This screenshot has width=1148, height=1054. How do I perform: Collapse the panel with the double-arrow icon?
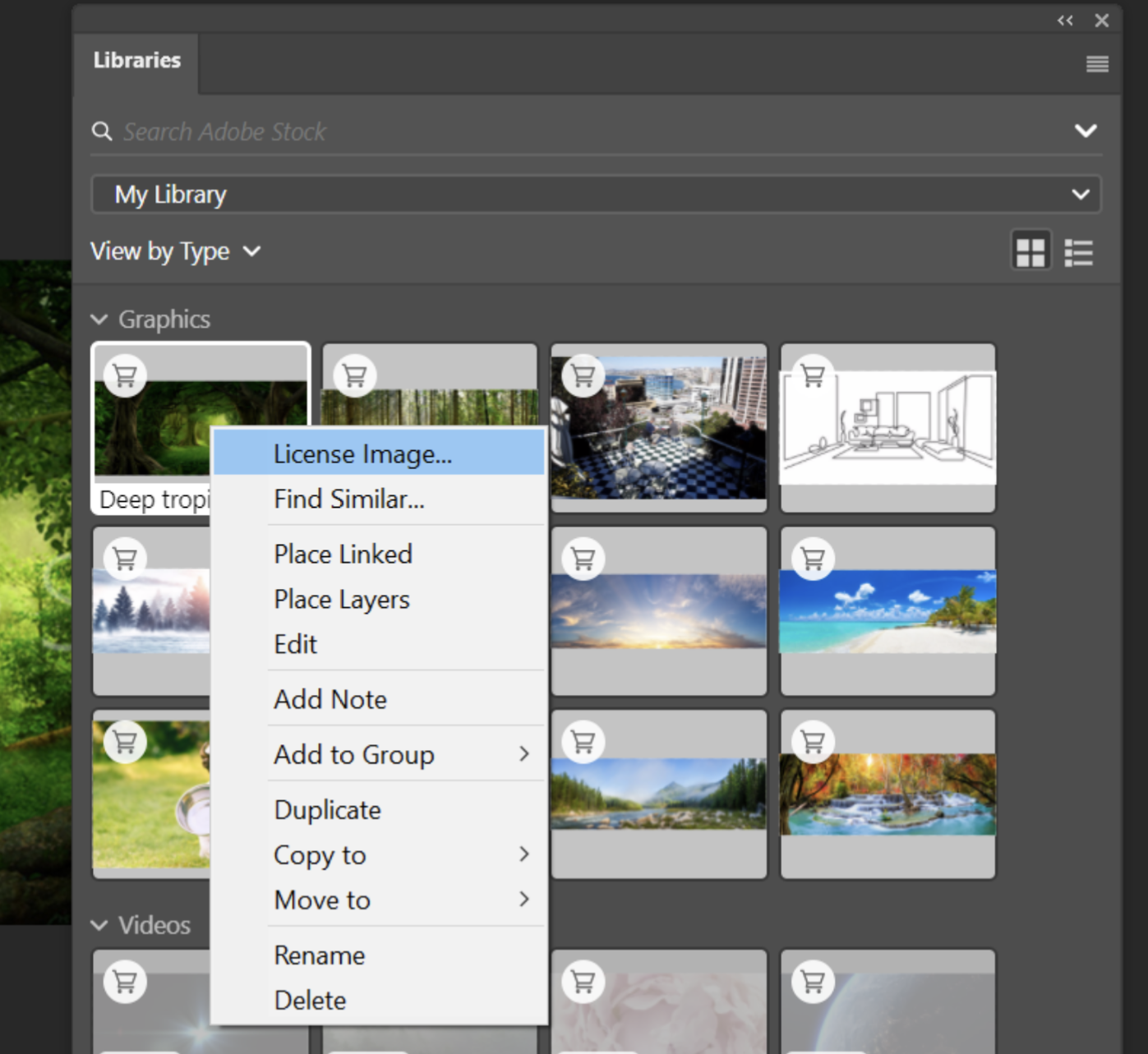[x=1066, y=21]
